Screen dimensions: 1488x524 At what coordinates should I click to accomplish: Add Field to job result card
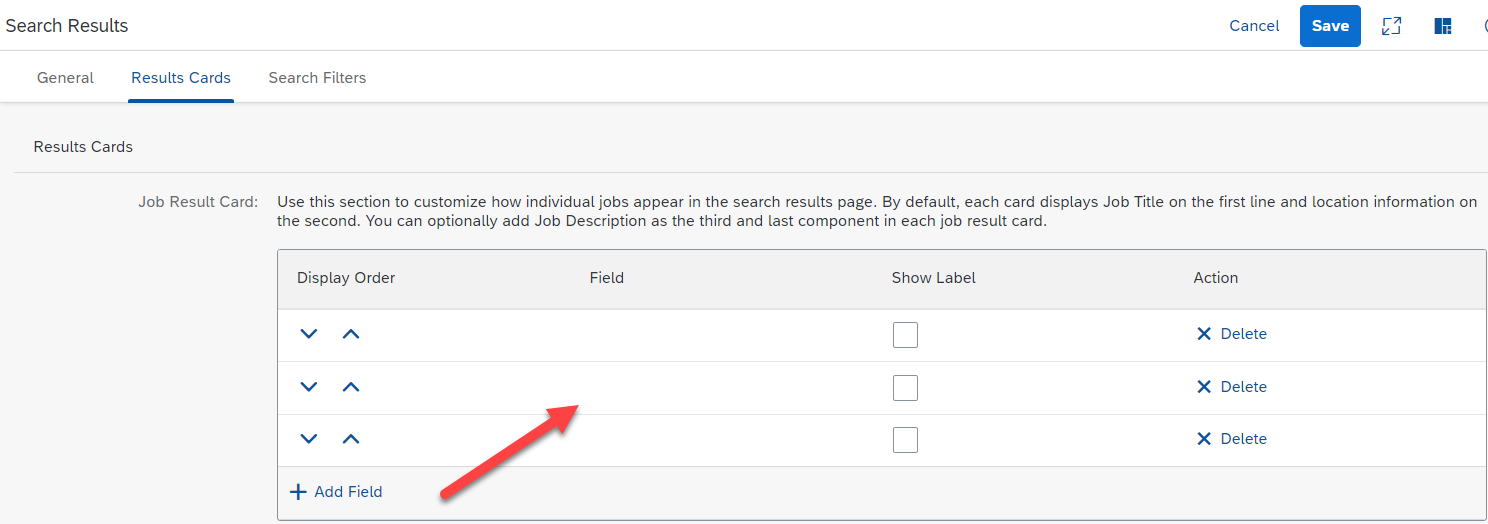(336, 492)
